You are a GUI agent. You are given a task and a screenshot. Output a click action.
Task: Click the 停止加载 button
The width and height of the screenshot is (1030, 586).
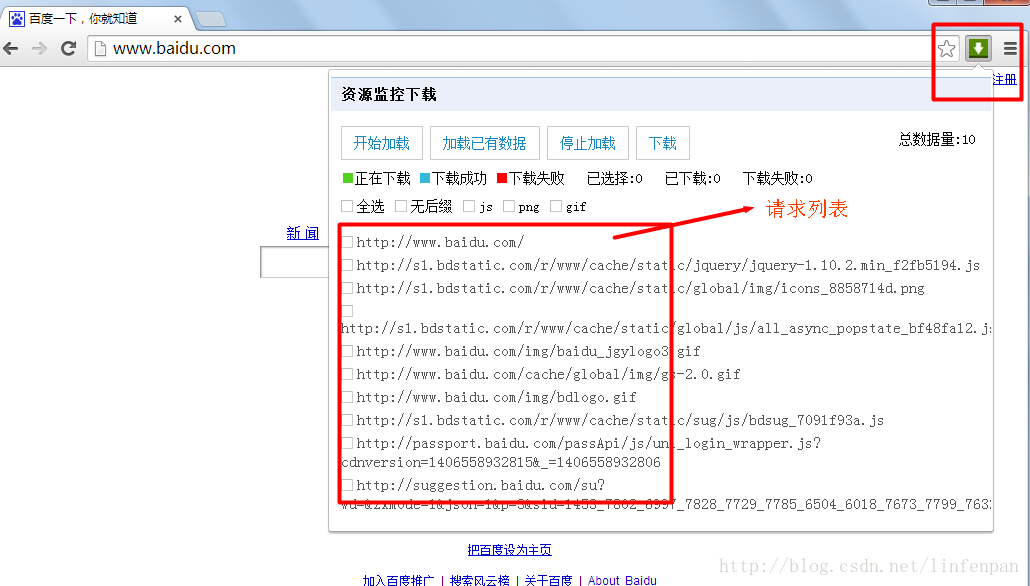(x=588, y=143)
